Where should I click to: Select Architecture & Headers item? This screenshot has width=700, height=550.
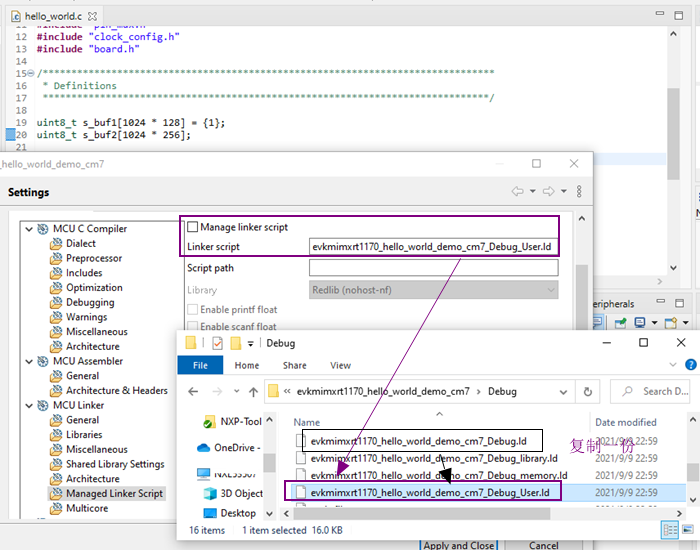click(x=117, y=391)
